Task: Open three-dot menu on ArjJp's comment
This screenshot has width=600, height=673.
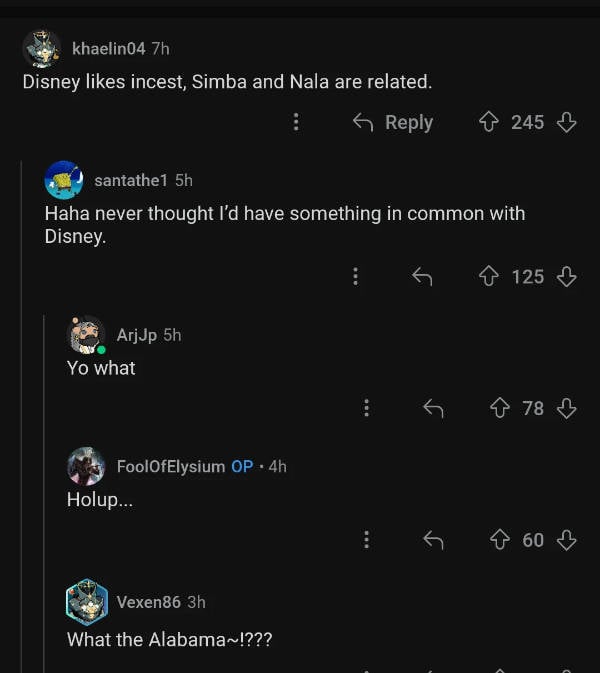Action: tap(366, 408)
